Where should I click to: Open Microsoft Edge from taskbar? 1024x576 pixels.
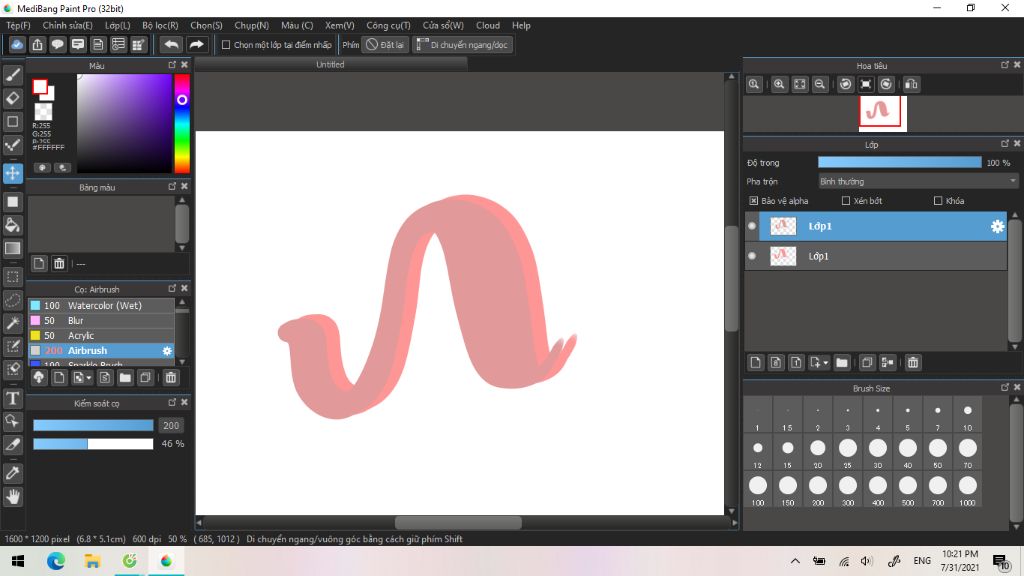pyautogui.click(x=56, y=560)
